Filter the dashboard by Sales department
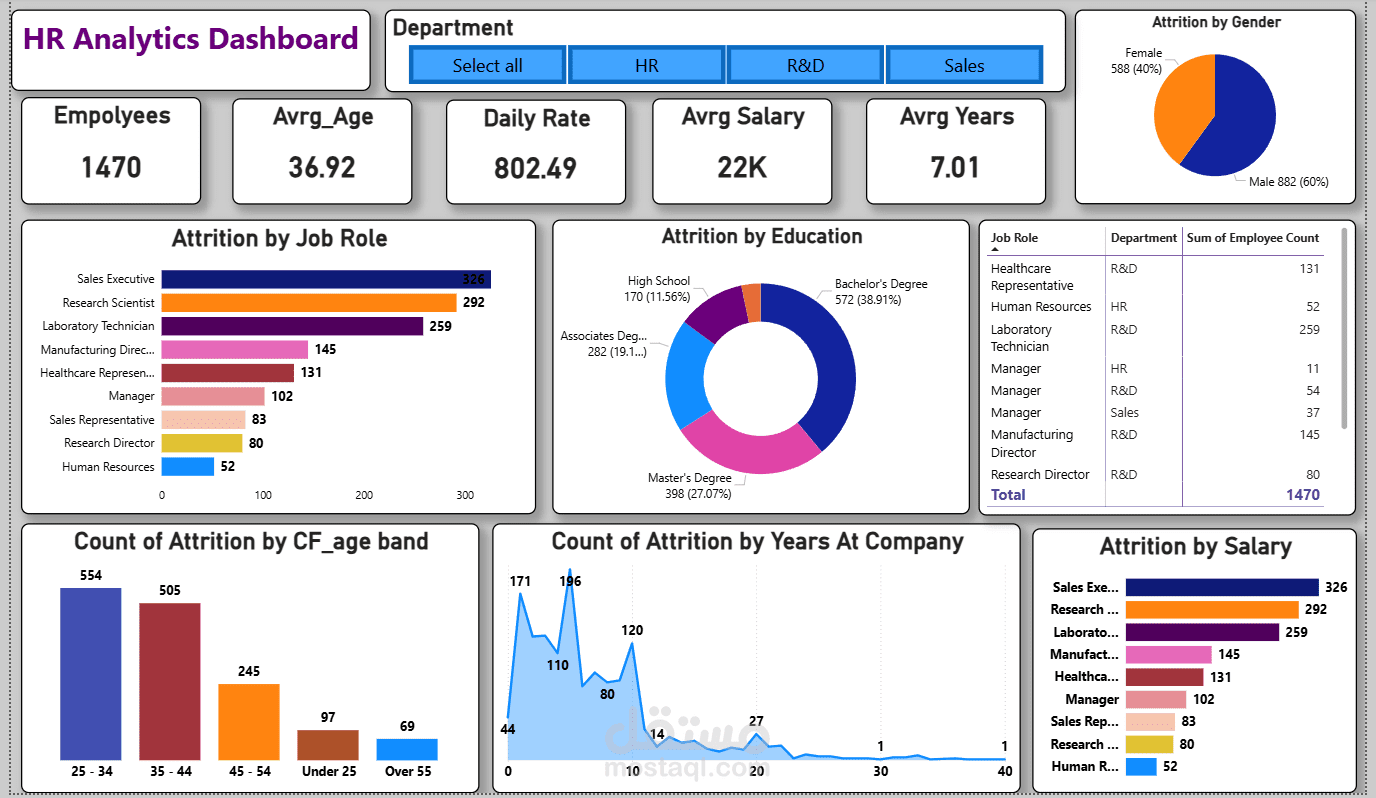1376x798 pixels. click(963, 64)
